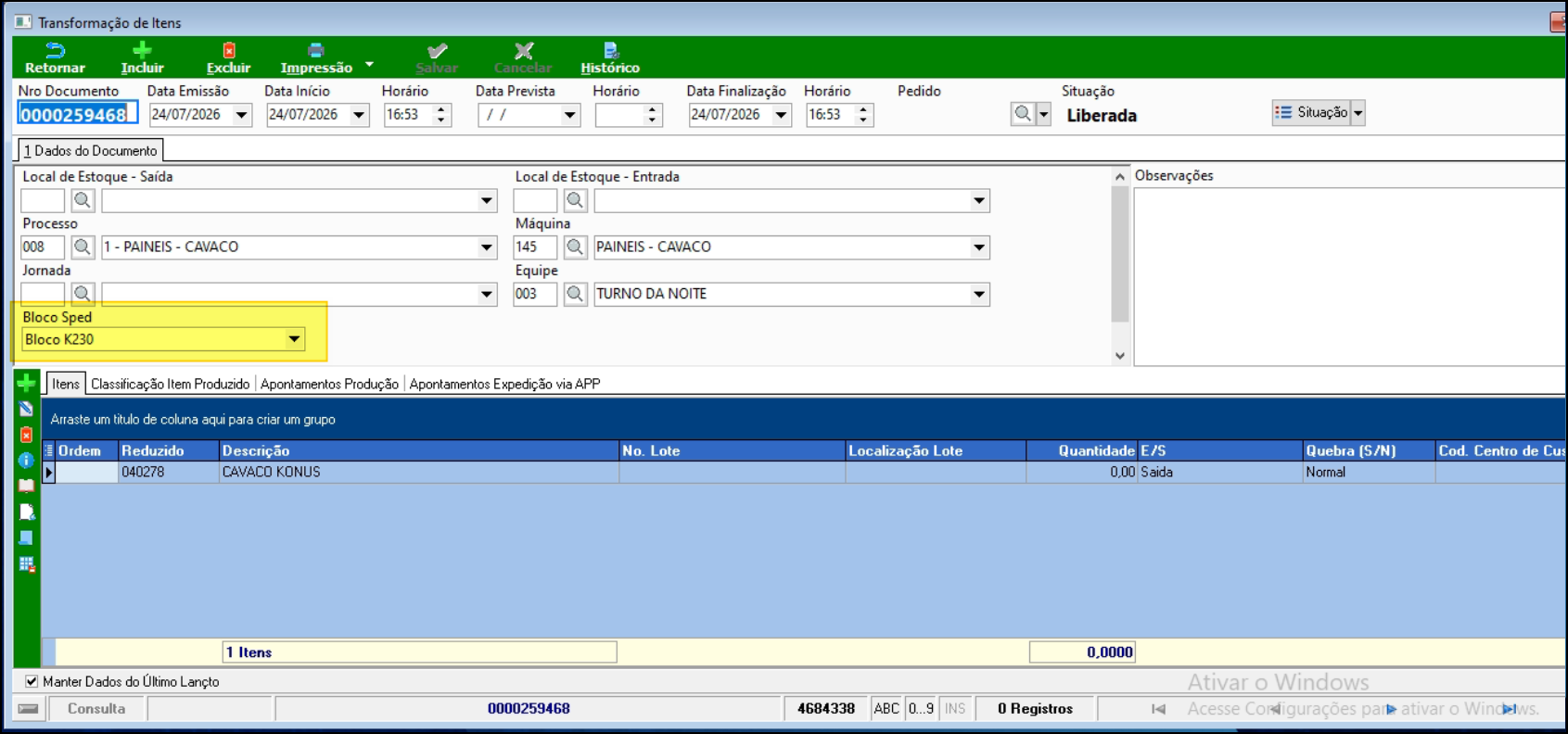Click the Excluir toolbar button
Image resolution: width=1568 pixels, height=734 pixels.
(228, 57)
